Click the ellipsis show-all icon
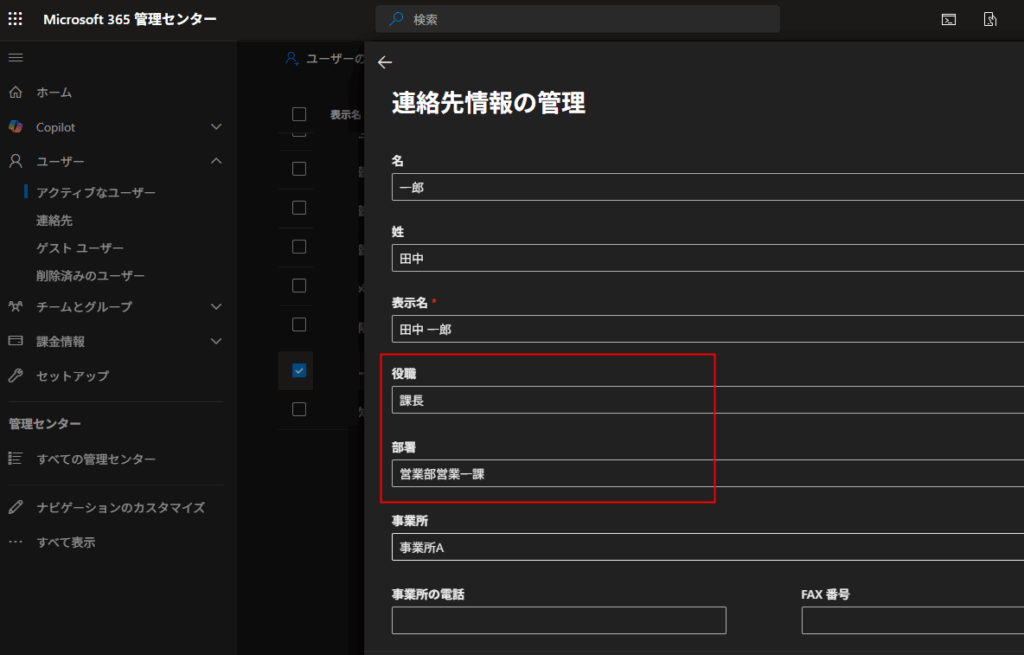Screen dimensions: 1024x655 pyautogui.click(x=16, y=541)
